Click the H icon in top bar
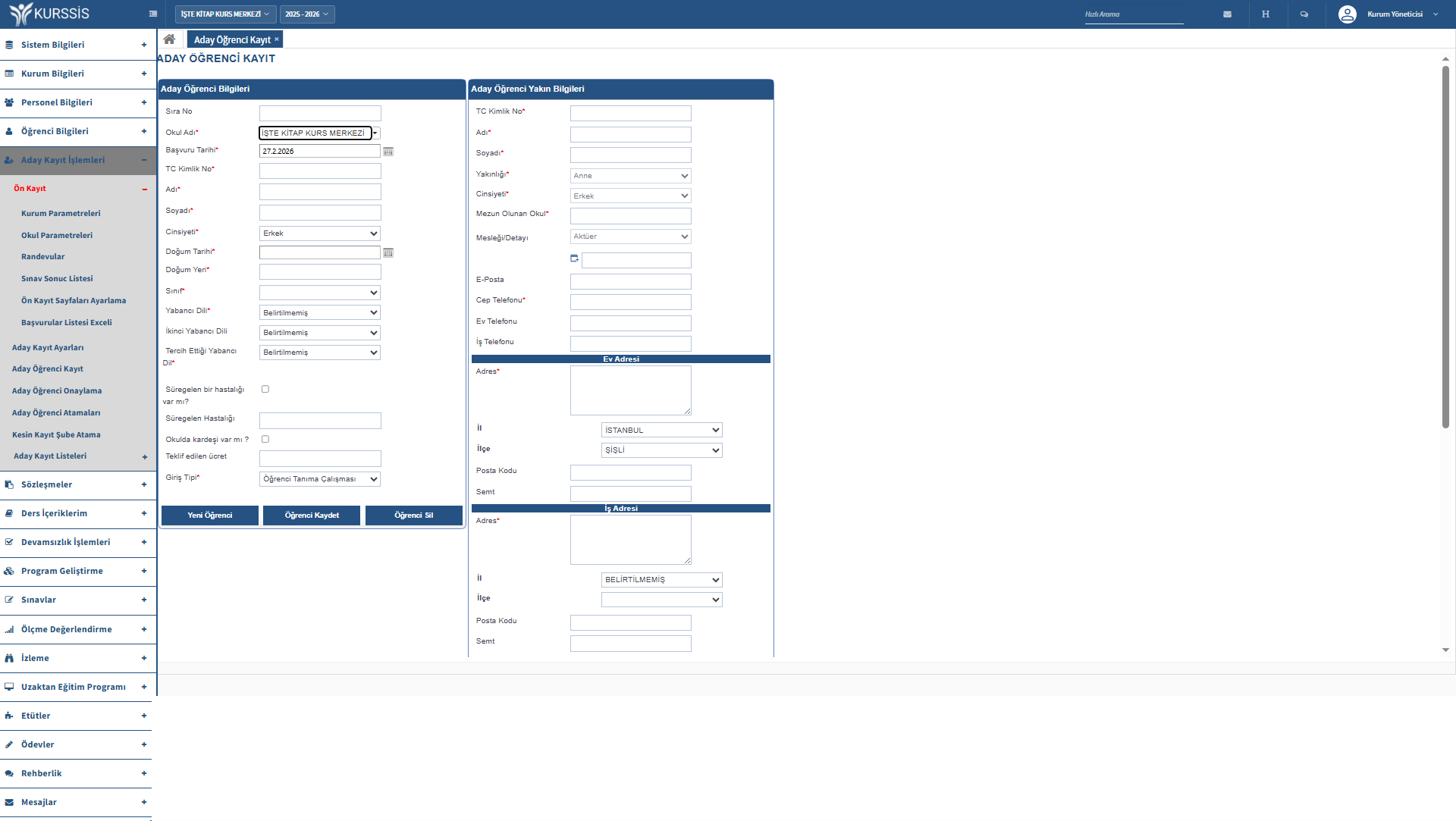 coord(1266,14)
